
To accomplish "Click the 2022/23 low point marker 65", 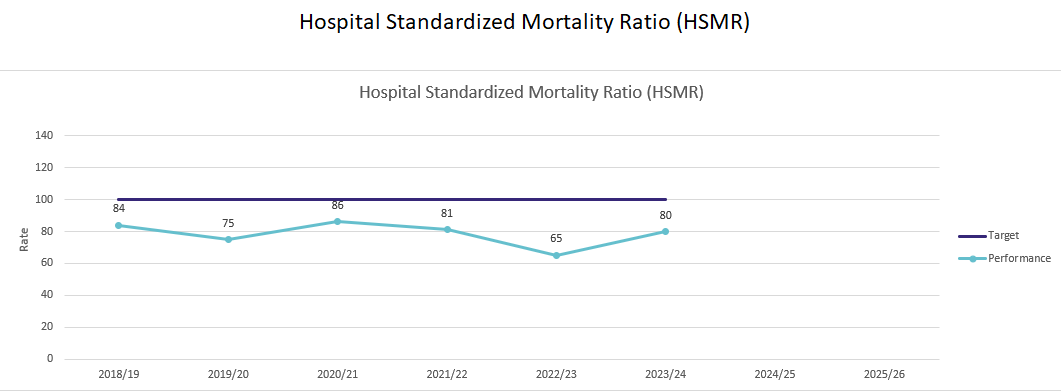I will click(x=556, y=255).
